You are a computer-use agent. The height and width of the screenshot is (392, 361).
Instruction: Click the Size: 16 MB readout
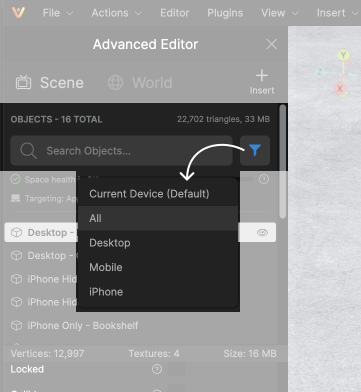tap(250, 353)
